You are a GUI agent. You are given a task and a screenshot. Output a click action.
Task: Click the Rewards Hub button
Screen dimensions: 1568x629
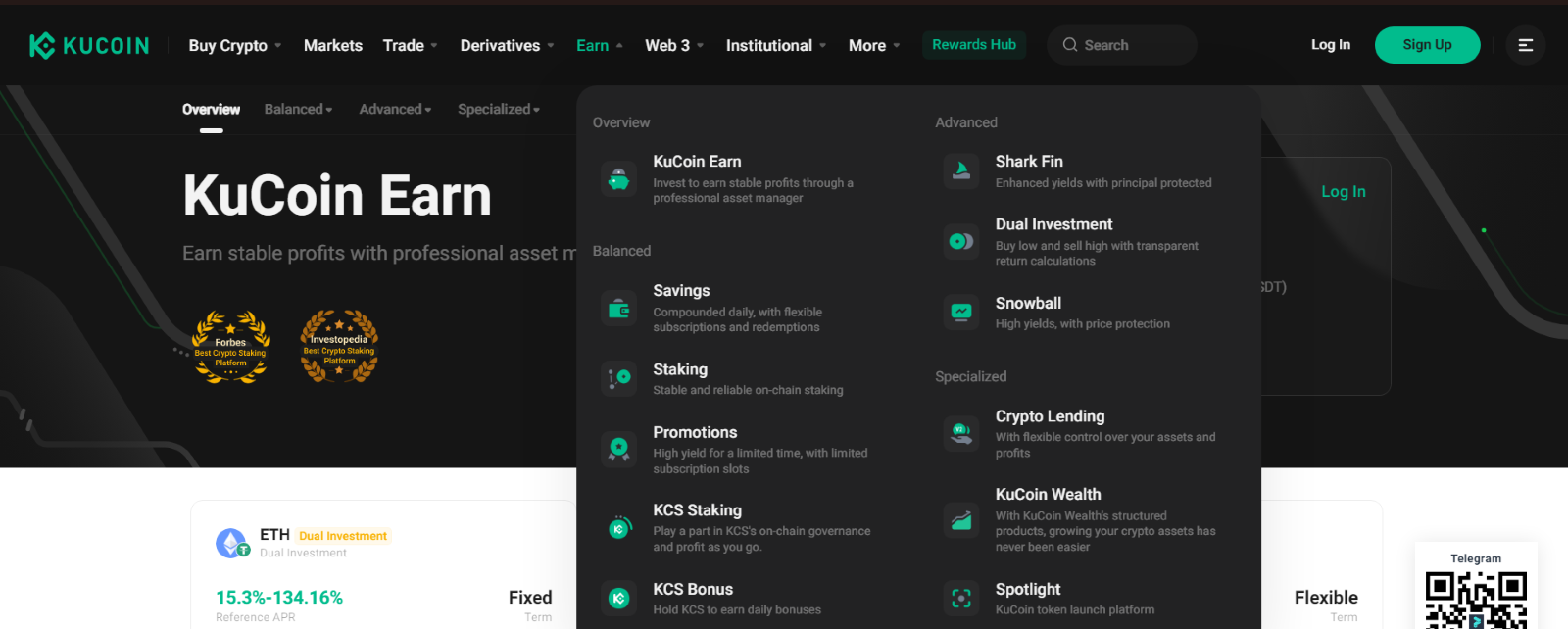[x=974, y=45]
